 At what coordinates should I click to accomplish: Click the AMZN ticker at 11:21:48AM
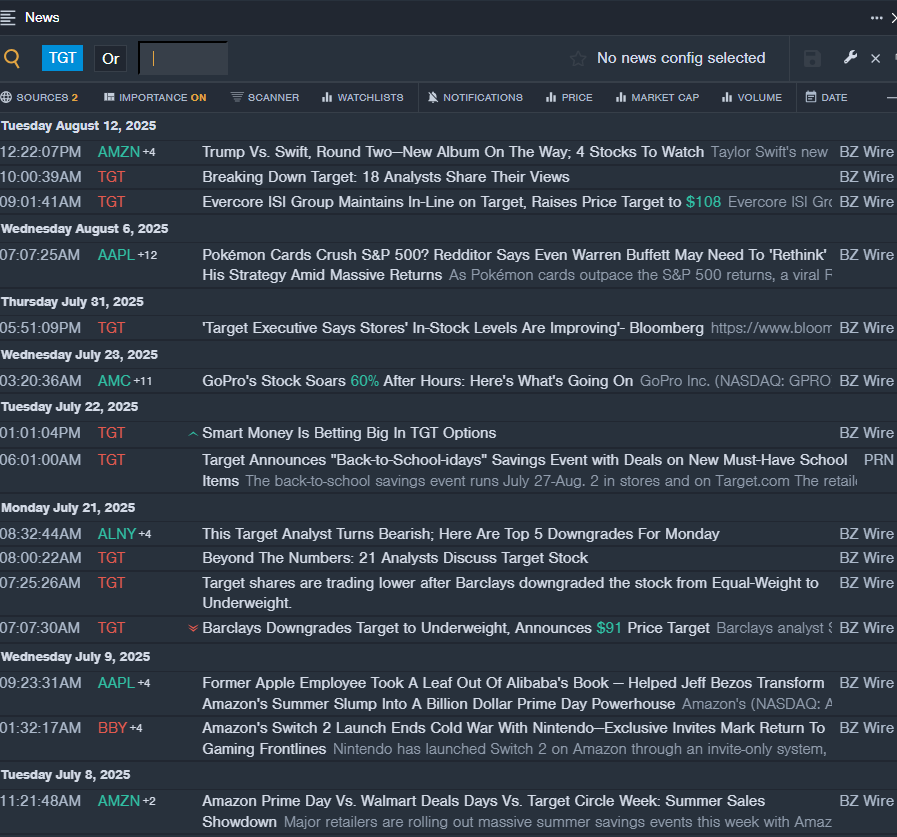click(118, 801)
